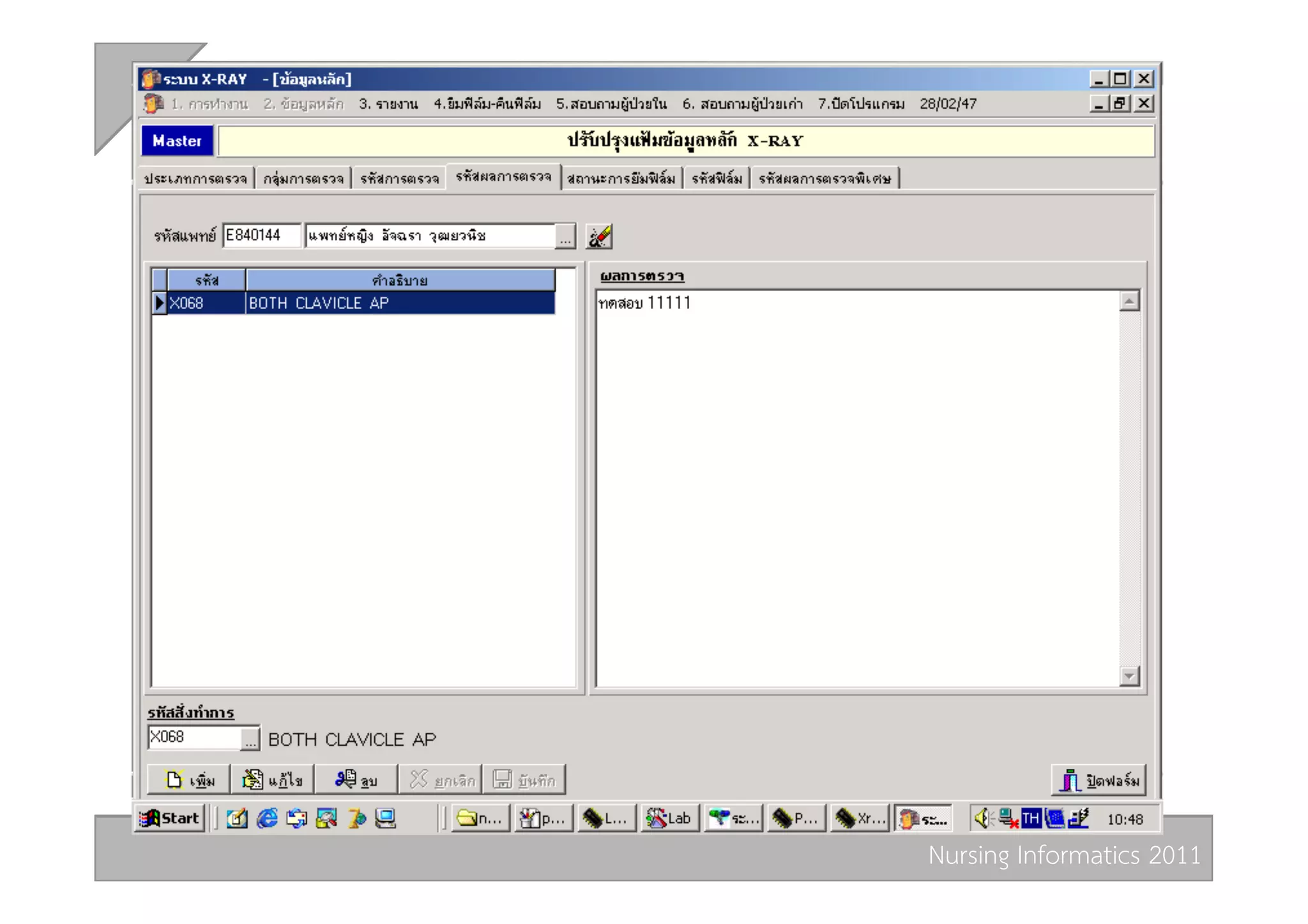
Task: Click the speaker volume tray icon
Action: coord(983,819)
